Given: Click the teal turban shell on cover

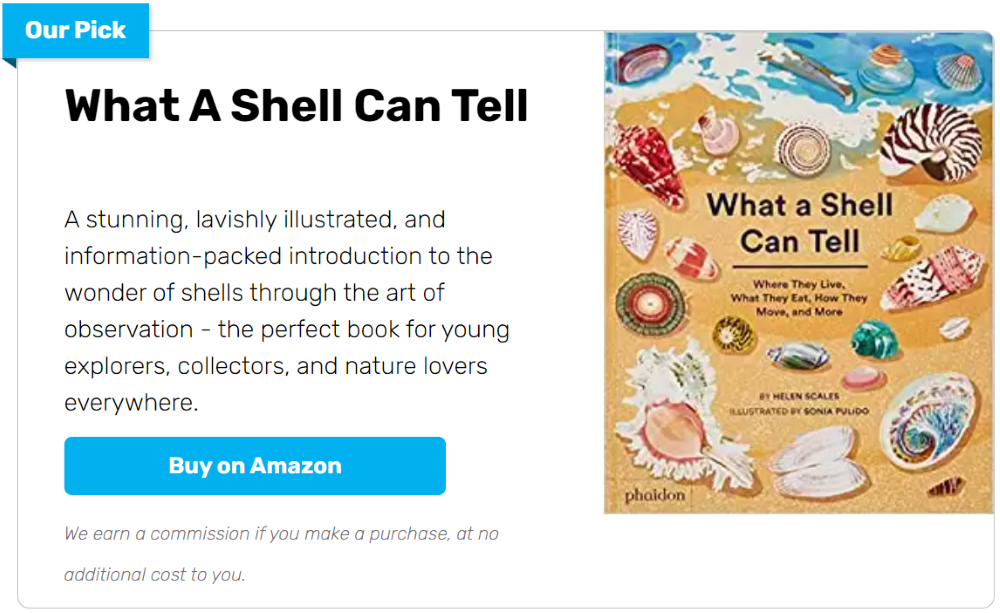Looking at the screenshot, I should click(875, 338).
